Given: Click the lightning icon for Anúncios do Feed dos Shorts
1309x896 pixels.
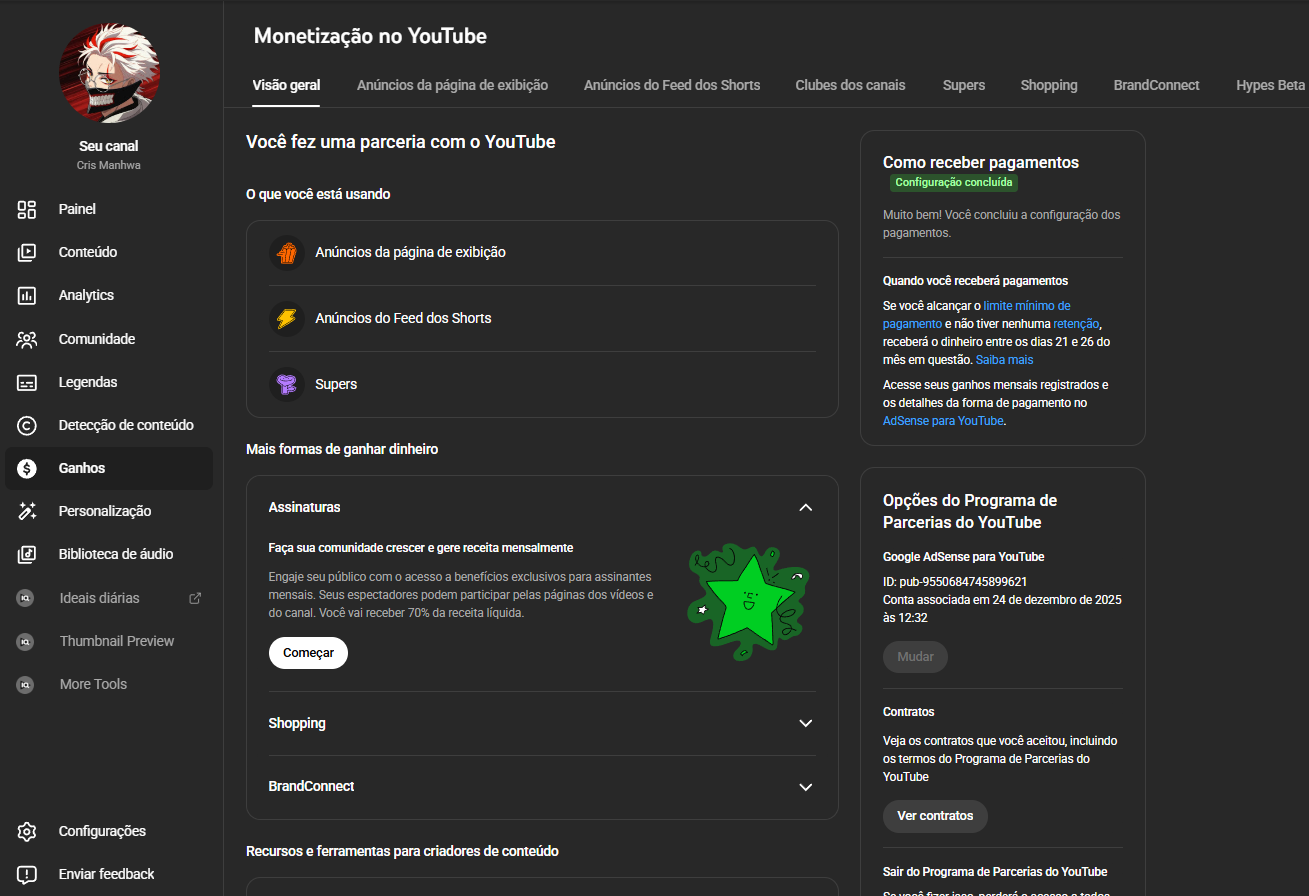Looking at the screenshot, I should tap(286, 318).
